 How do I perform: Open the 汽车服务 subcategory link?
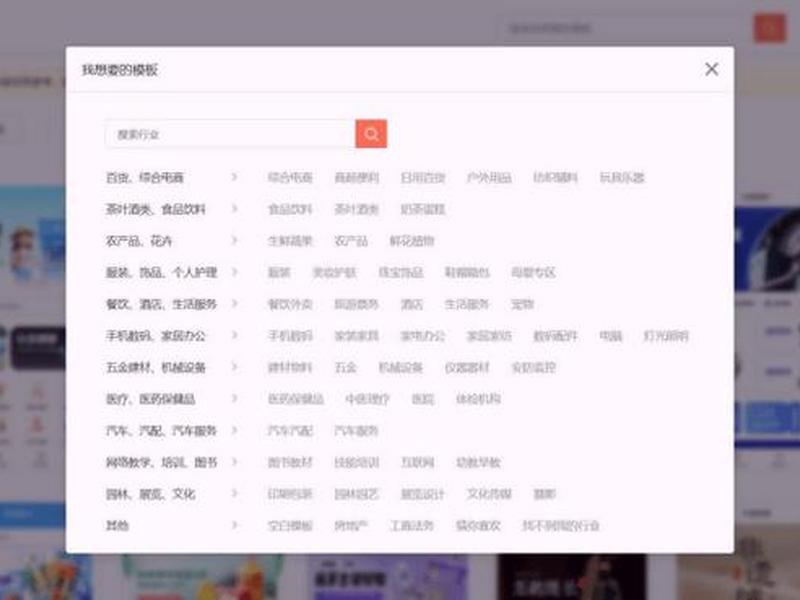pyautogui.click(x=357, y=431)
